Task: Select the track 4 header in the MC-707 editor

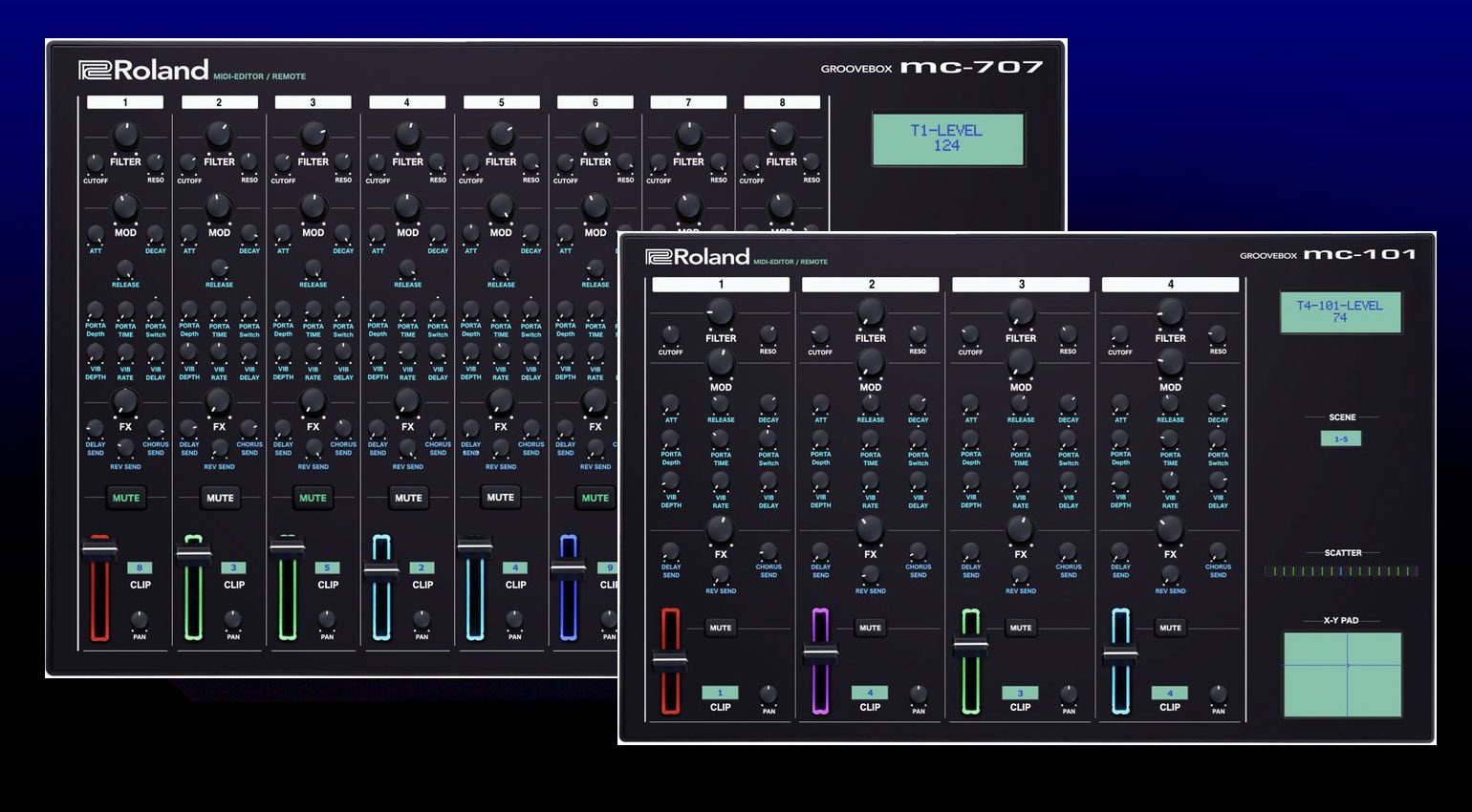Action: tap(407, 102)
